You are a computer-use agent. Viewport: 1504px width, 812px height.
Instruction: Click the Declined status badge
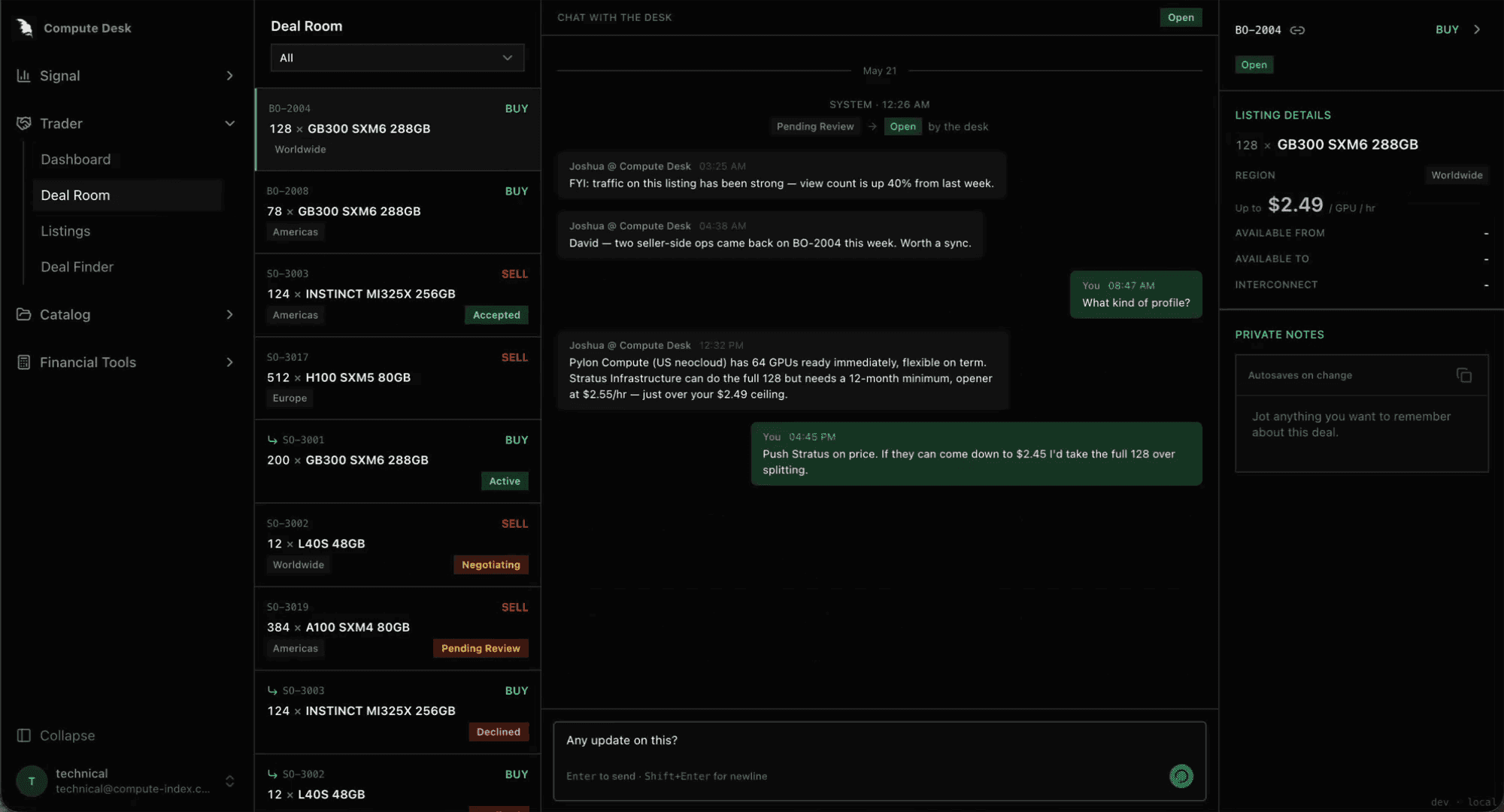pos(498,732)
